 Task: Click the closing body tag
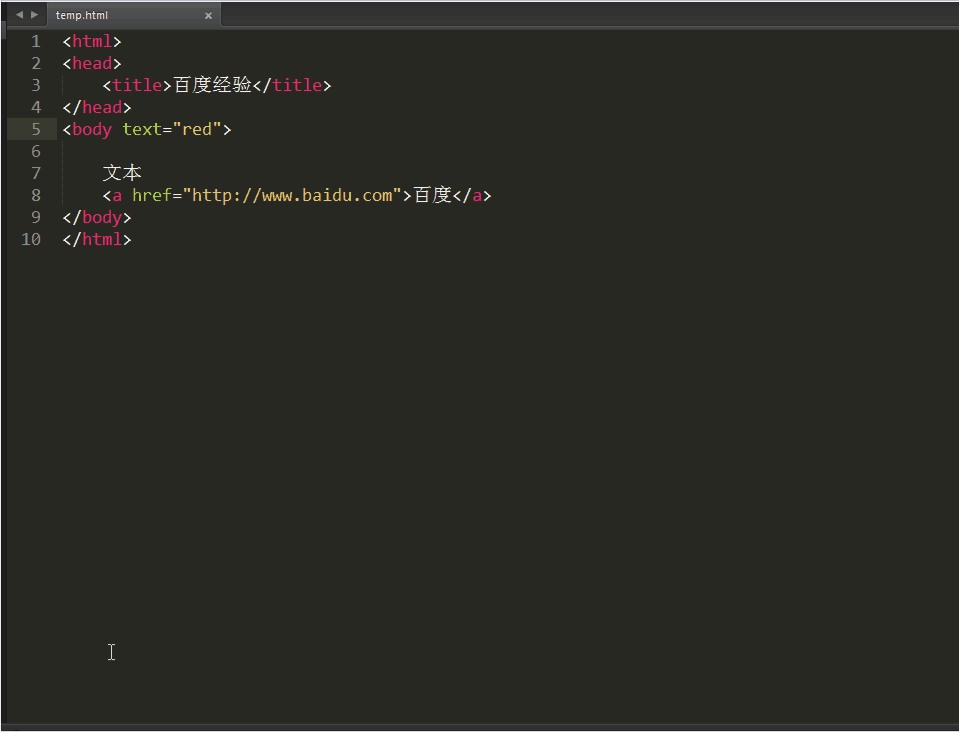tap(97, 218)
